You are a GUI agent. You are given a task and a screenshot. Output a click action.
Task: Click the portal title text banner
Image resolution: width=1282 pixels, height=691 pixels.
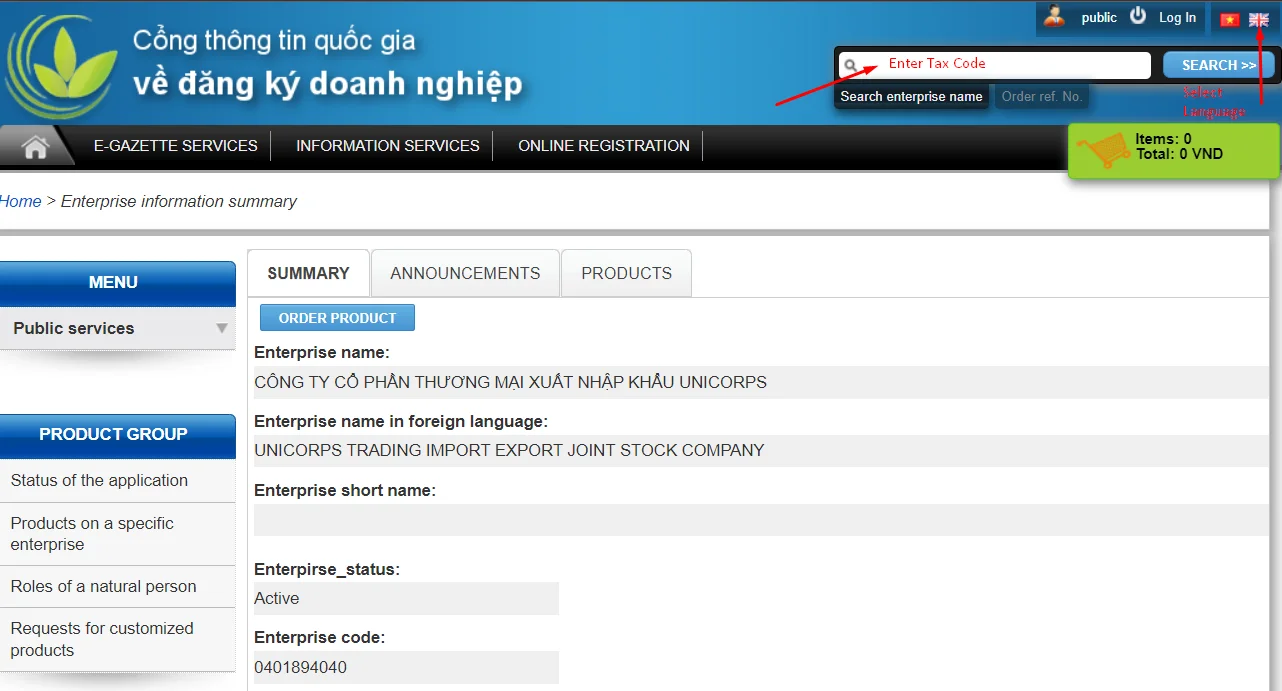[328, 62]
